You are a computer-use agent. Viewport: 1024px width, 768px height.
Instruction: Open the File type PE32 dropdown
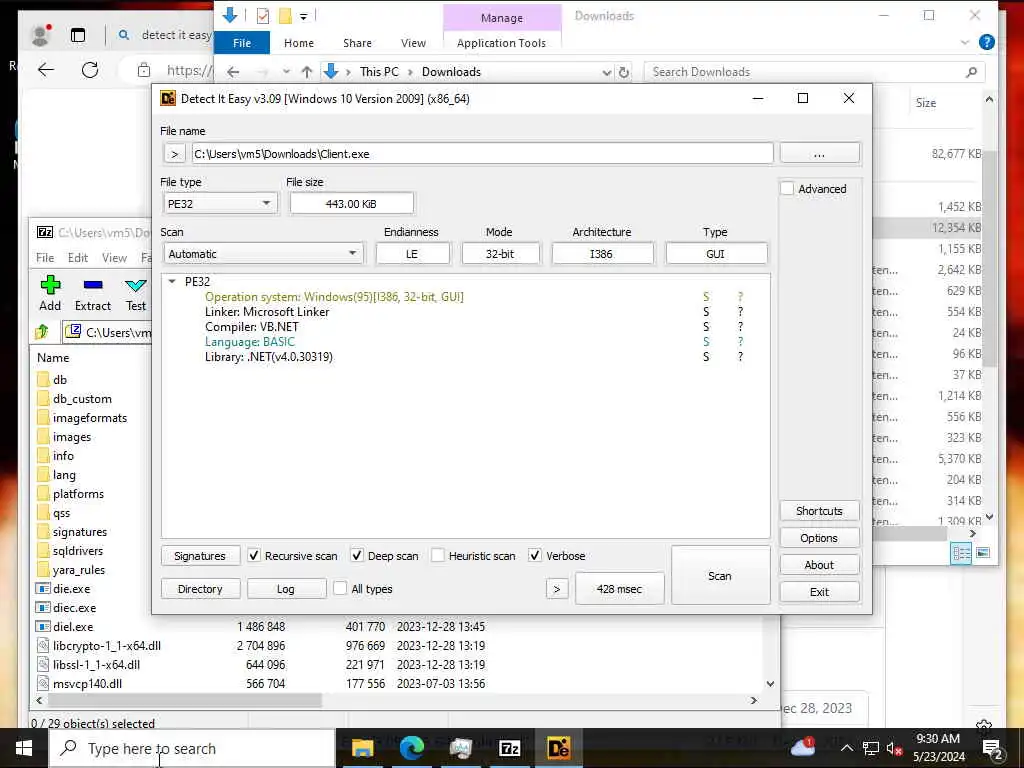pos(219,204)
